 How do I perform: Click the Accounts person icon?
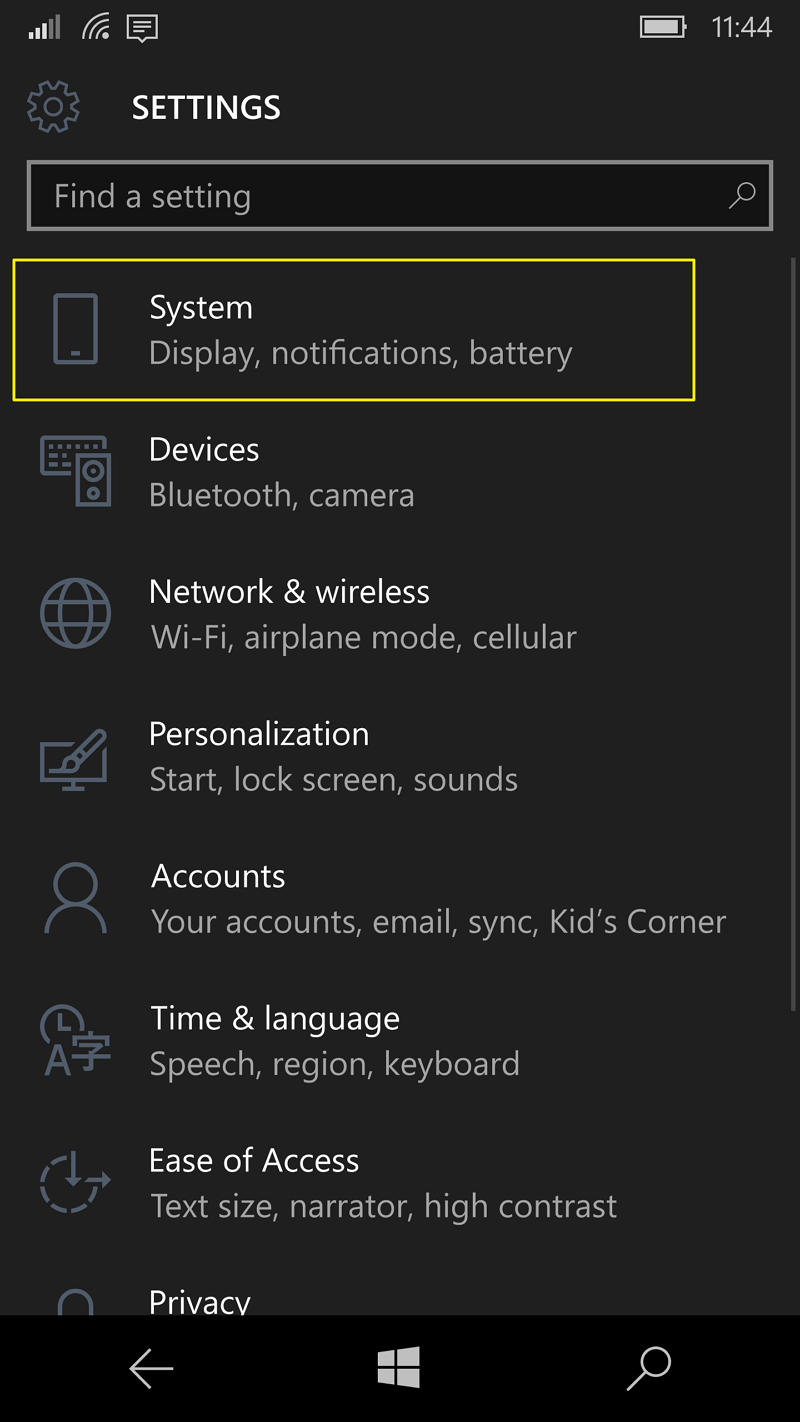point(75,898)
